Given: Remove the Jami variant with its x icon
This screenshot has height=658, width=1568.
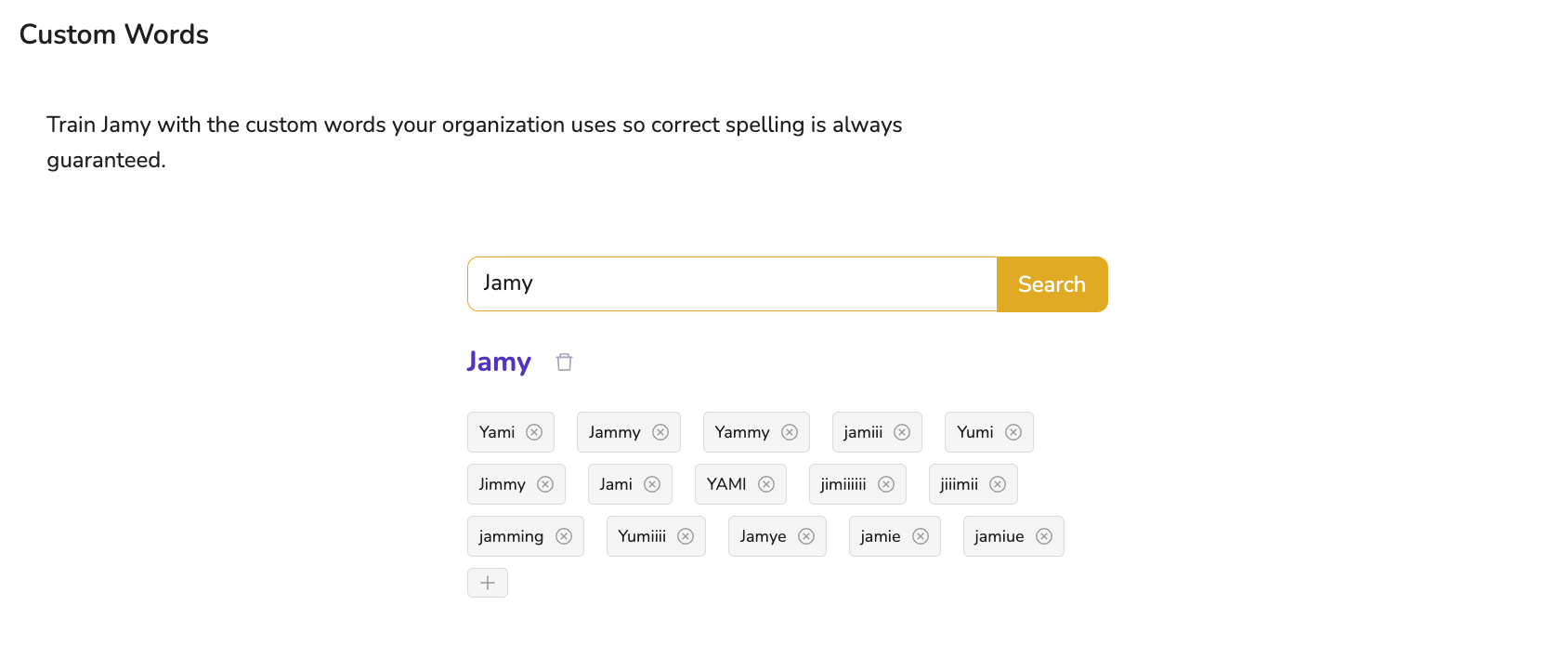Looking at the screenshot, I should (x=652, y=484).
